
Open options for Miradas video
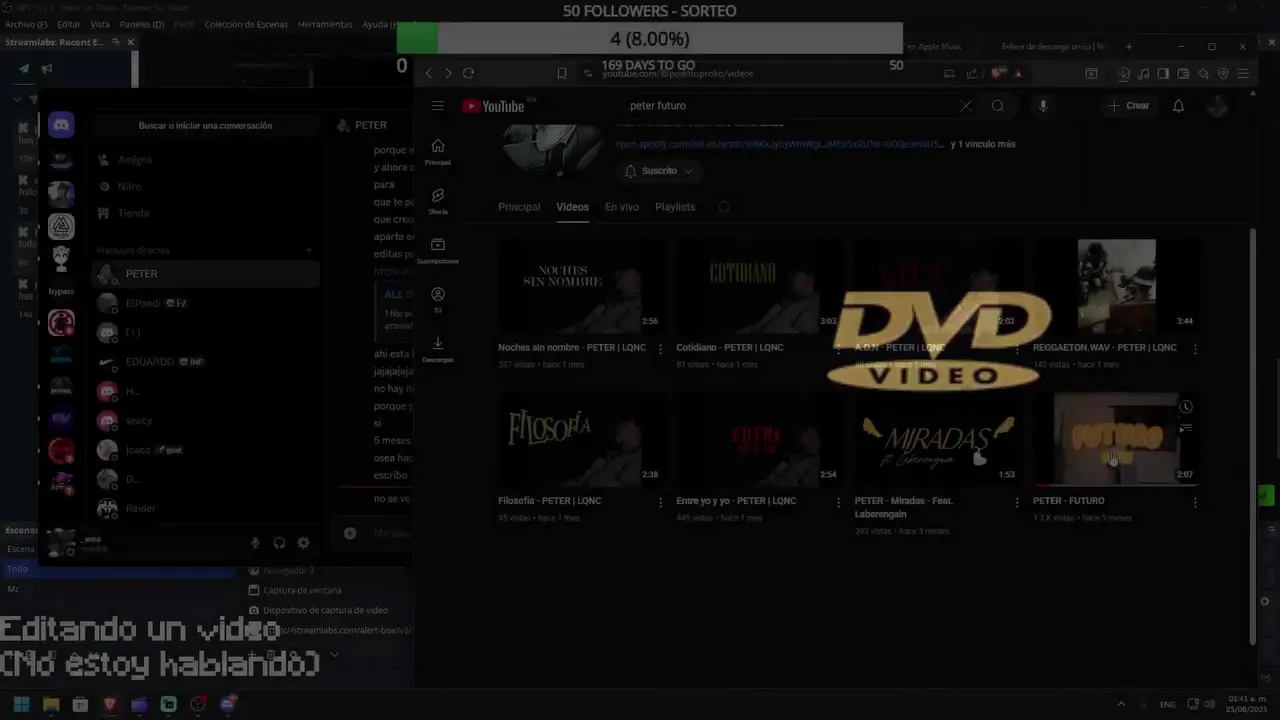click(1017, 502)
